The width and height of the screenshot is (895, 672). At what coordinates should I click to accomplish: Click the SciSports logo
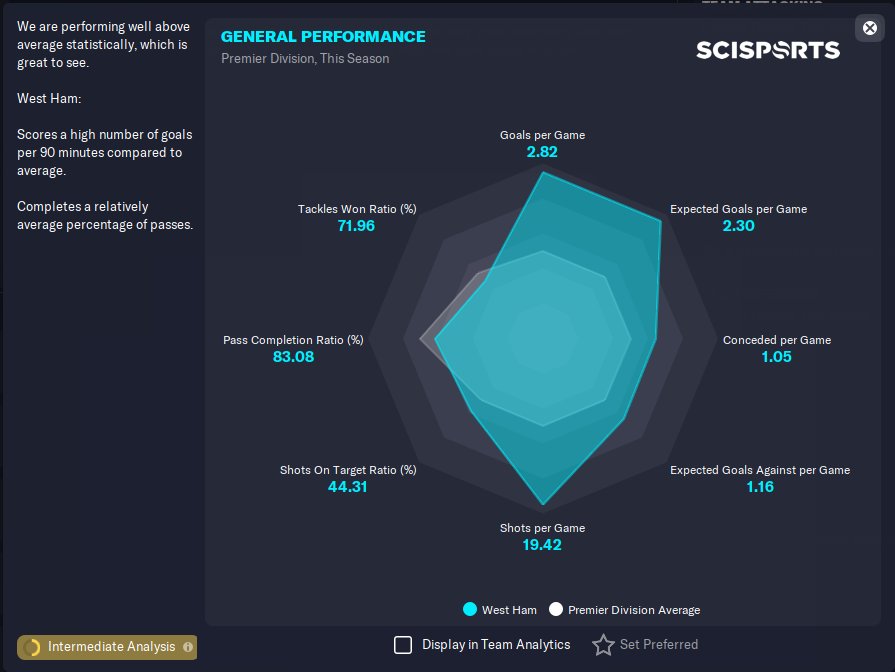(x=768, y=50)
